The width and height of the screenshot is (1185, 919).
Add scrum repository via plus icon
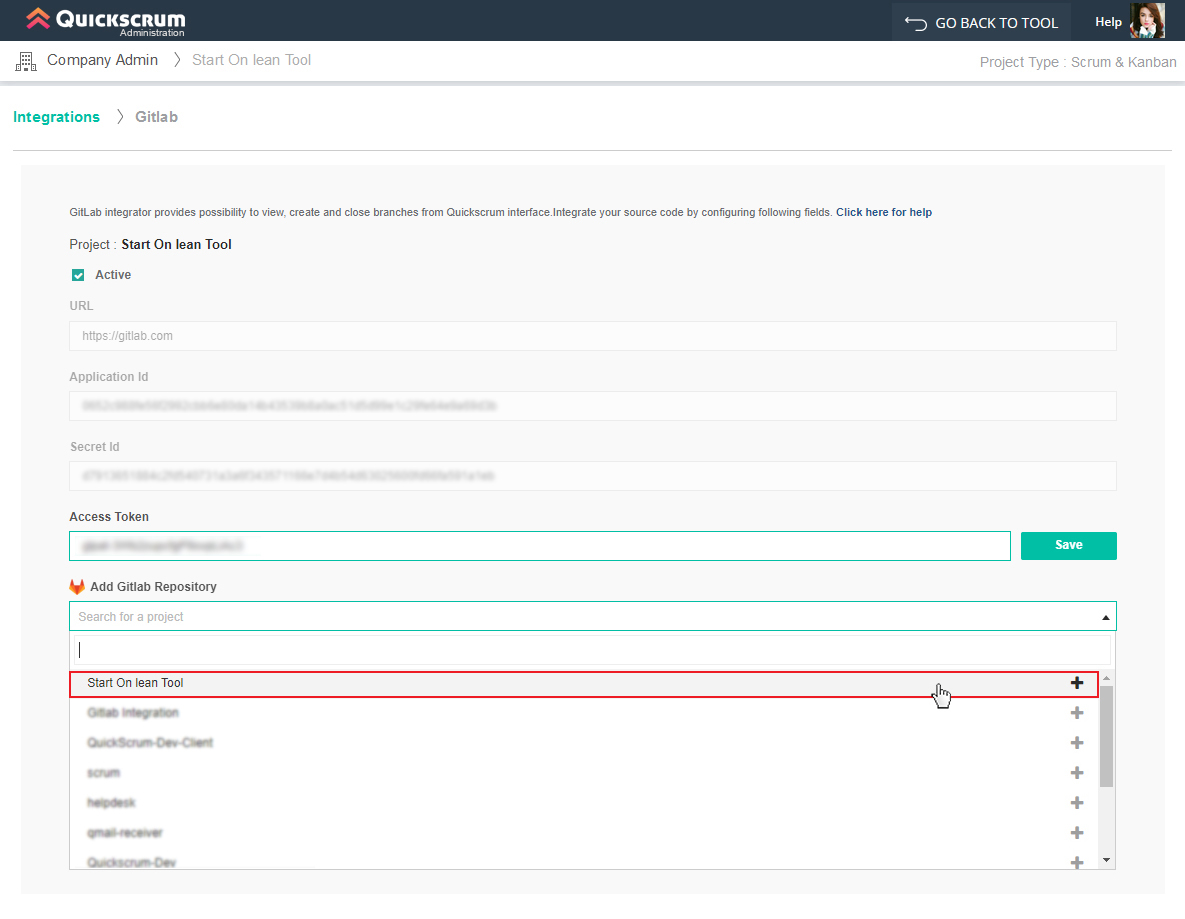click(x=1077, y=773)
